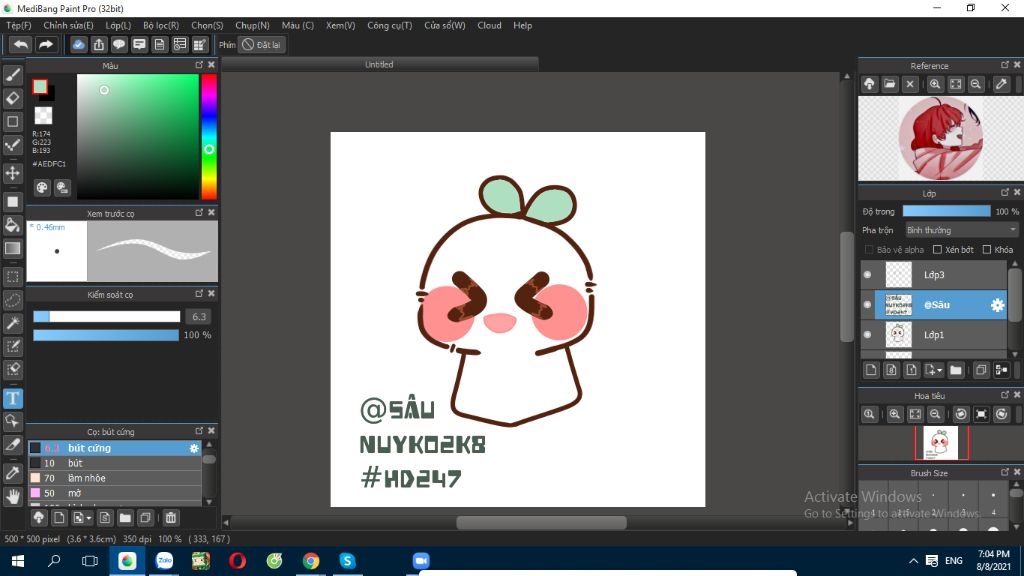The image size is (1024, 576).
Task: Zoom in on the Reference image
Action: 935,84
